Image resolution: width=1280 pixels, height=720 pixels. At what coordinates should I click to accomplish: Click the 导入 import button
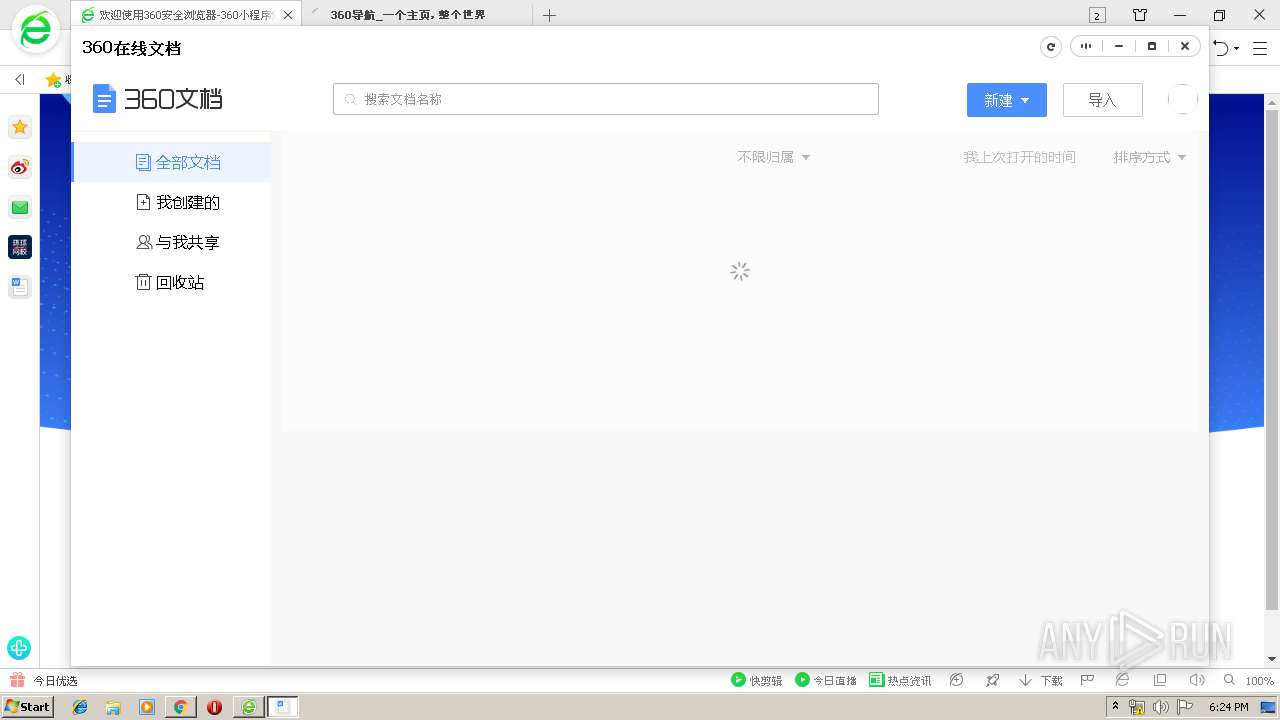(x=1102, y=100)
